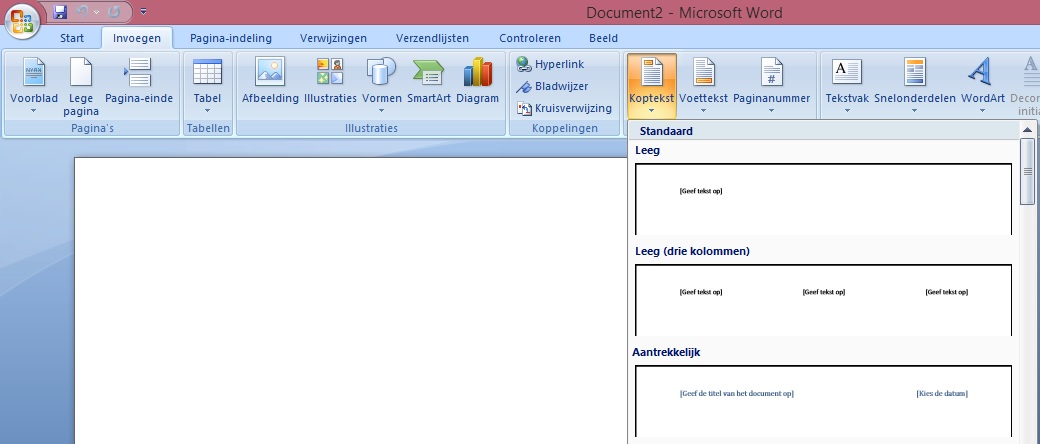Open the Tabel insert menu
The width and height of the screenshot is (1040, 444).
point(208,85)
